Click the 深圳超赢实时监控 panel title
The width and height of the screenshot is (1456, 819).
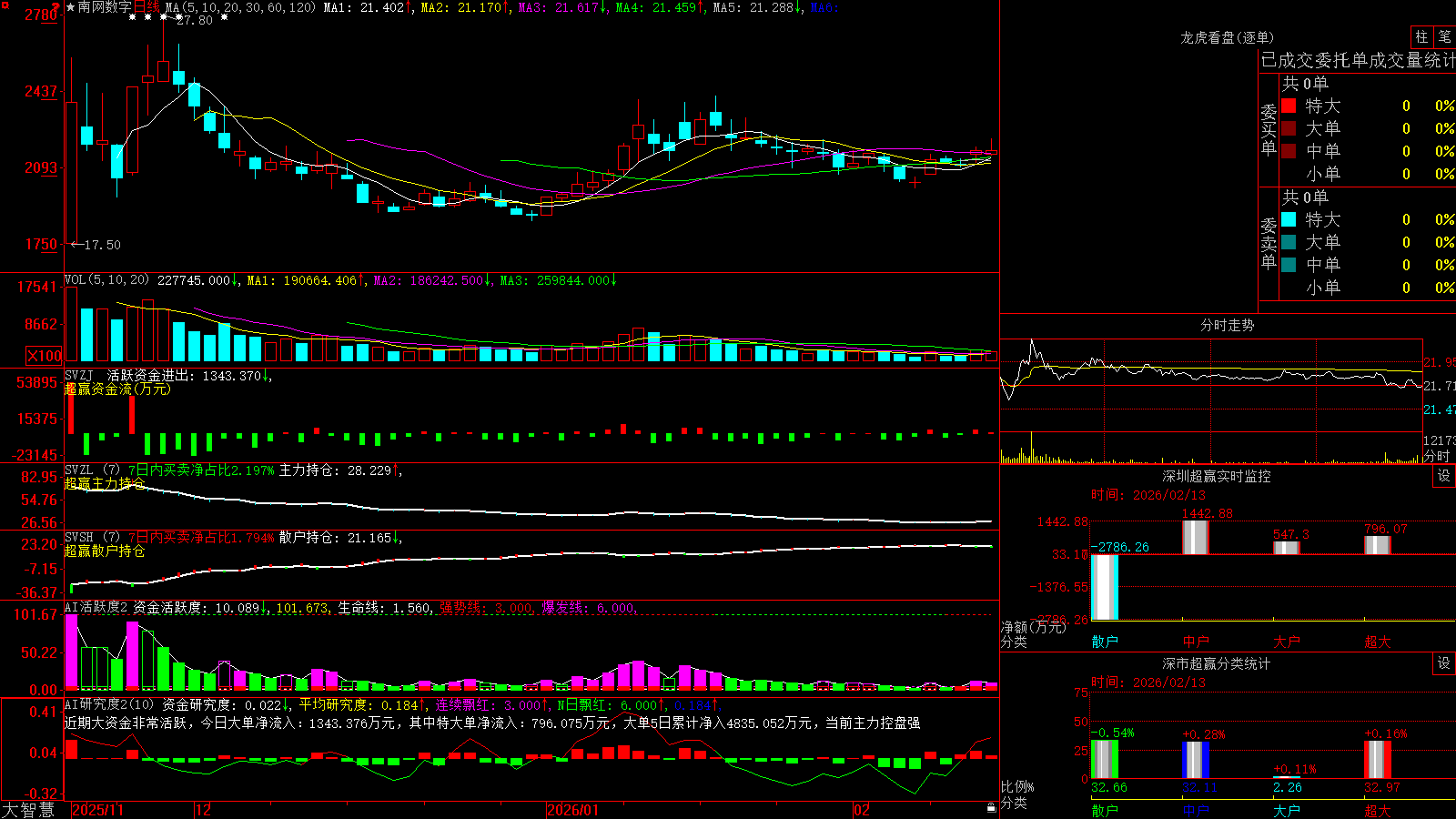tap(1216, 476)
